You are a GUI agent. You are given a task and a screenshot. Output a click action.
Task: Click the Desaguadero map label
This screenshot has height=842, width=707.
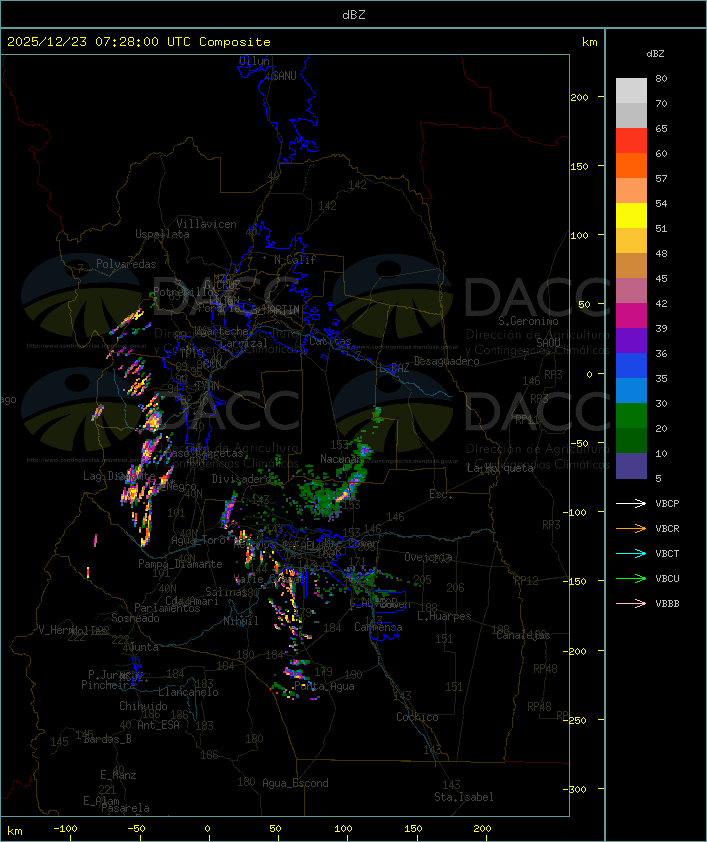point(446,361)
